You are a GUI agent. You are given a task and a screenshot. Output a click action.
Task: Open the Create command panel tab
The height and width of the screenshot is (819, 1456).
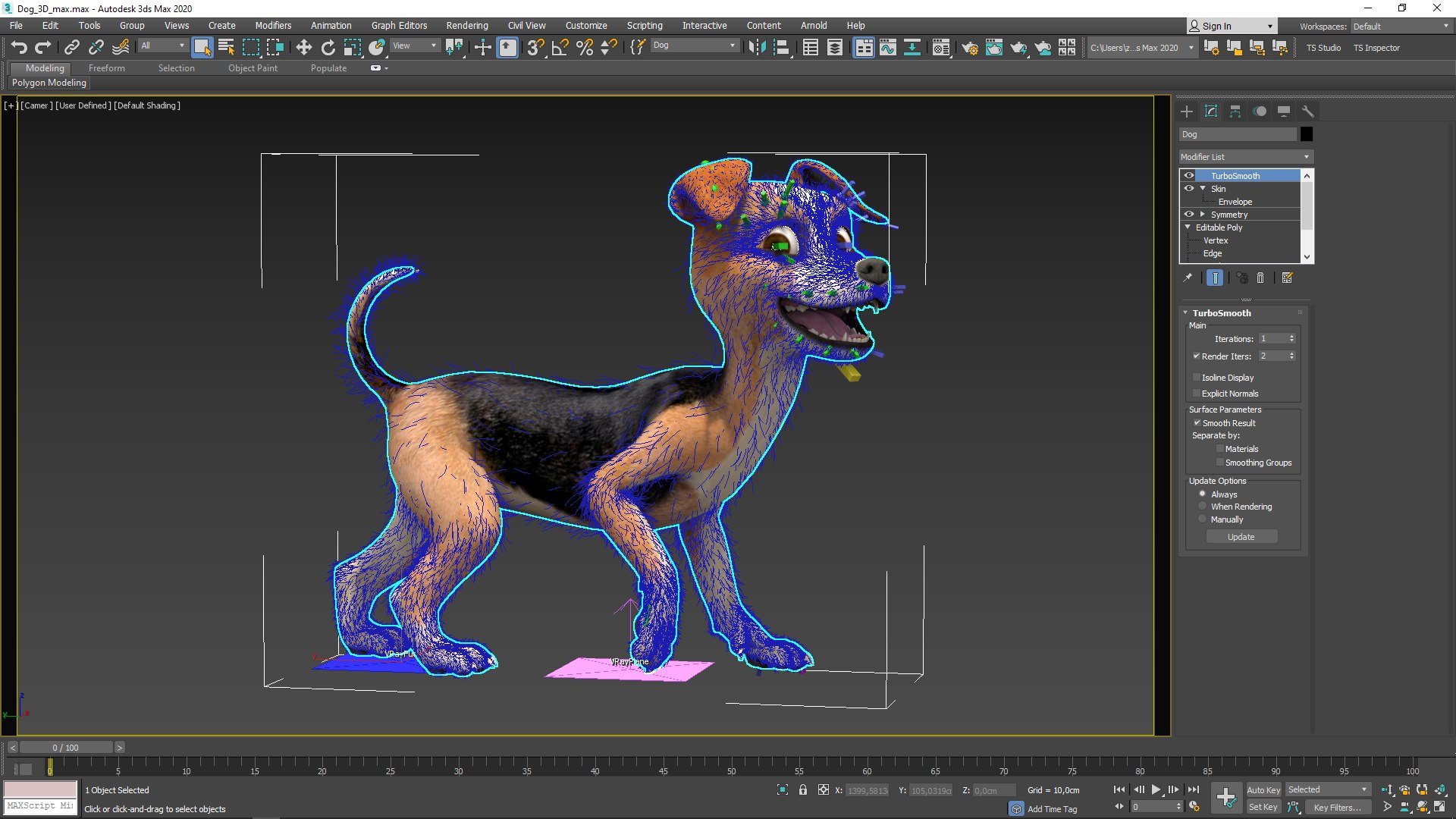tap(1187, 111)
